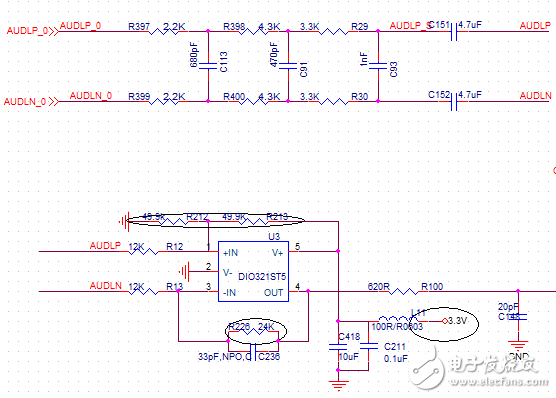Click the R100 resistor symbol
This screenshot has height=398, width=556.
[x=404, y=292]
